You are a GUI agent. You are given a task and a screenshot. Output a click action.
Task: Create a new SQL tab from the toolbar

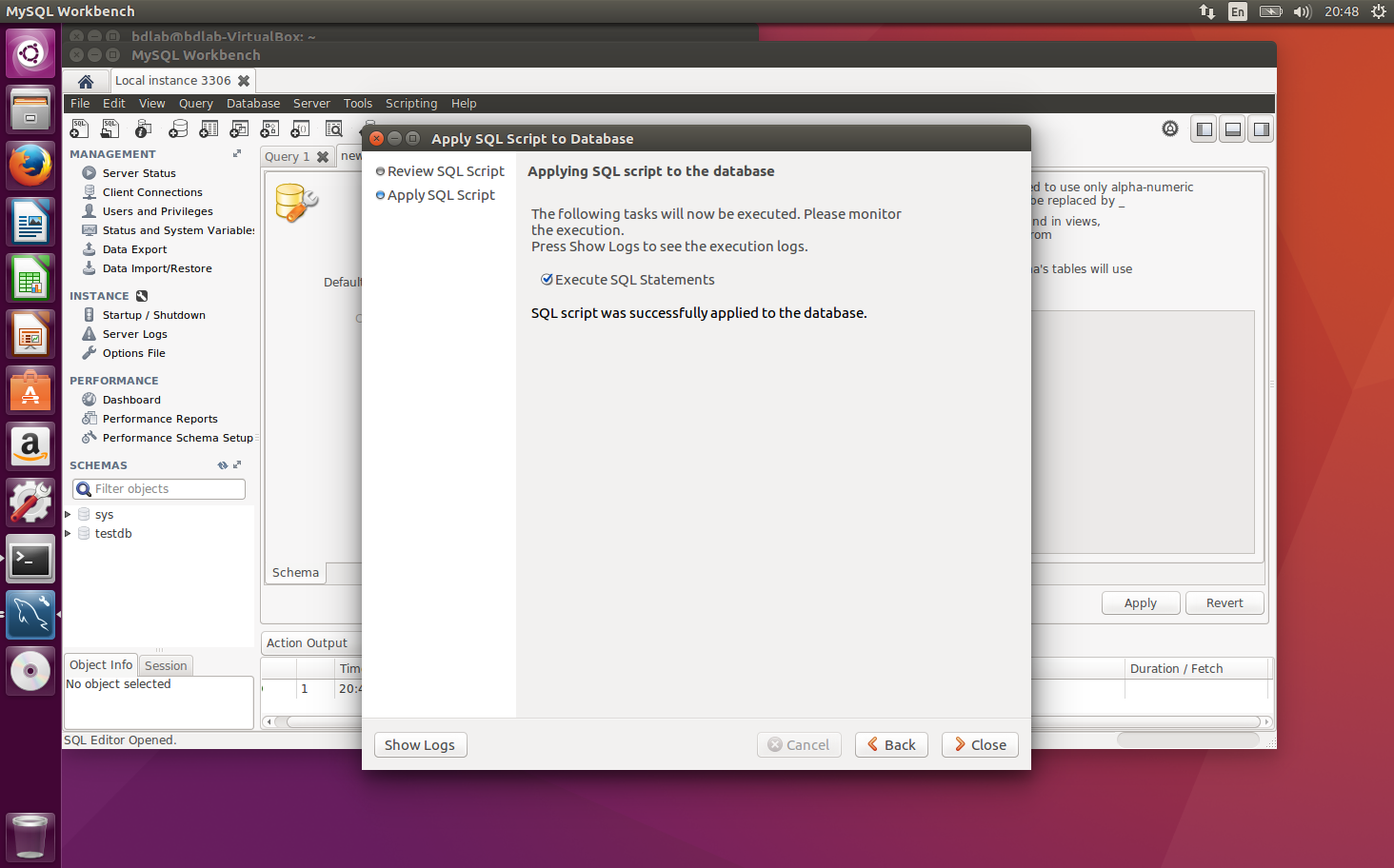pos(79,128)
